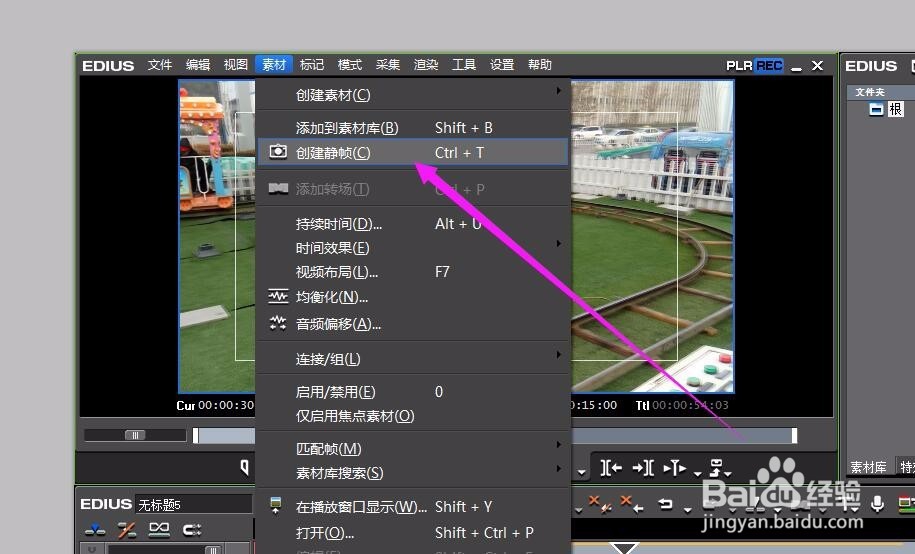Image resolution: width=915 pixels, height=554 pixels.
Task: Select 创建静帧(C) menu entry
Action: [413, 152]
